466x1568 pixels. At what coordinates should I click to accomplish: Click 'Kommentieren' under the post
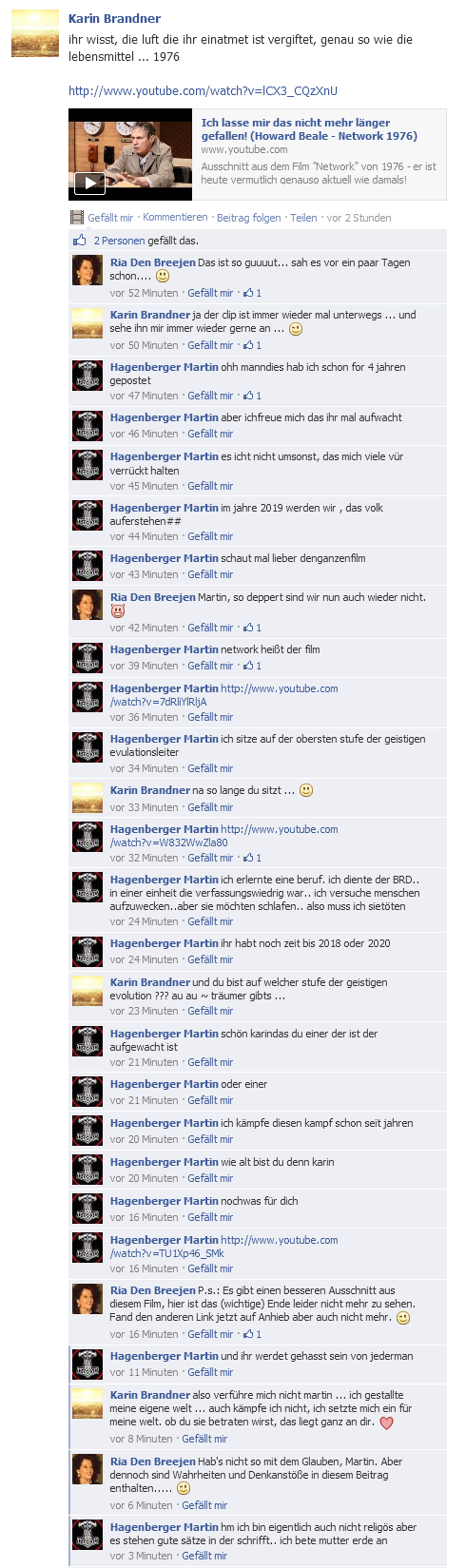click(175, 218)
